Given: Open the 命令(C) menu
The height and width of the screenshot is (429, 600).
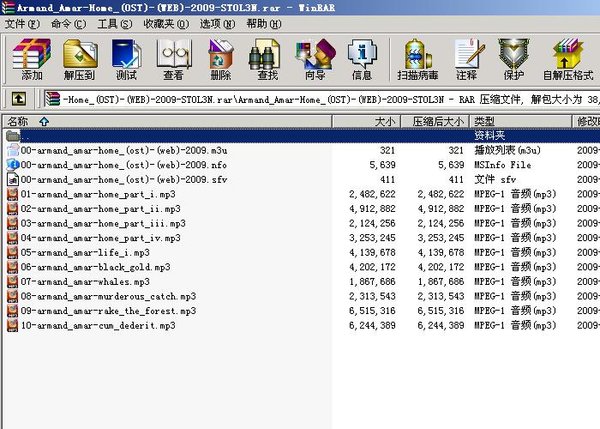Looking at the screenshot, I should 68,24.
